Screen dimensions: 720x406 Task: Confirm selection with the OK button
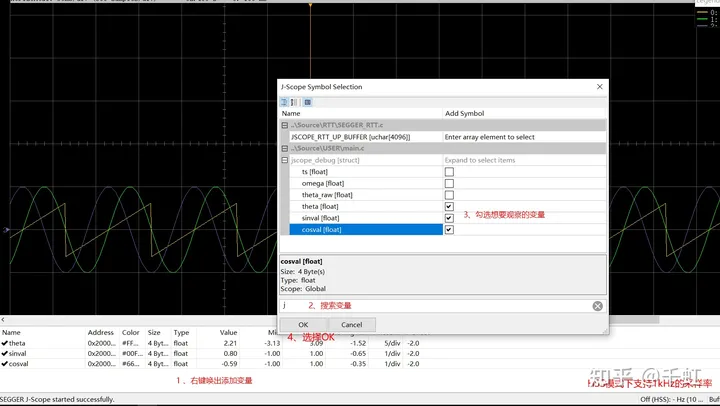pos(303,325)
